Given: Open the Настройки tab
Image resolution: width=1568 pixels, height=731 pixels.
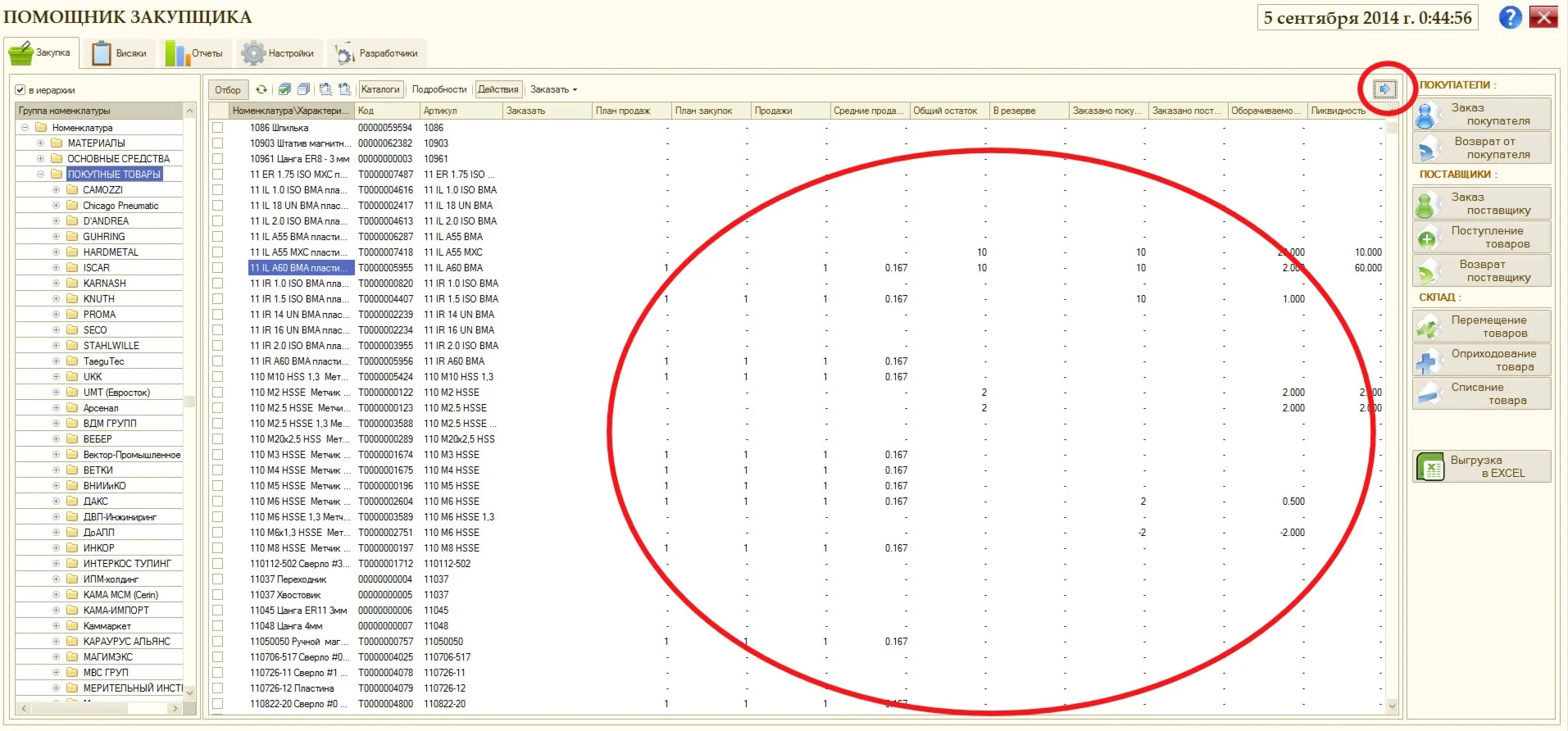Looking at the screenshot, I should 279,53.
